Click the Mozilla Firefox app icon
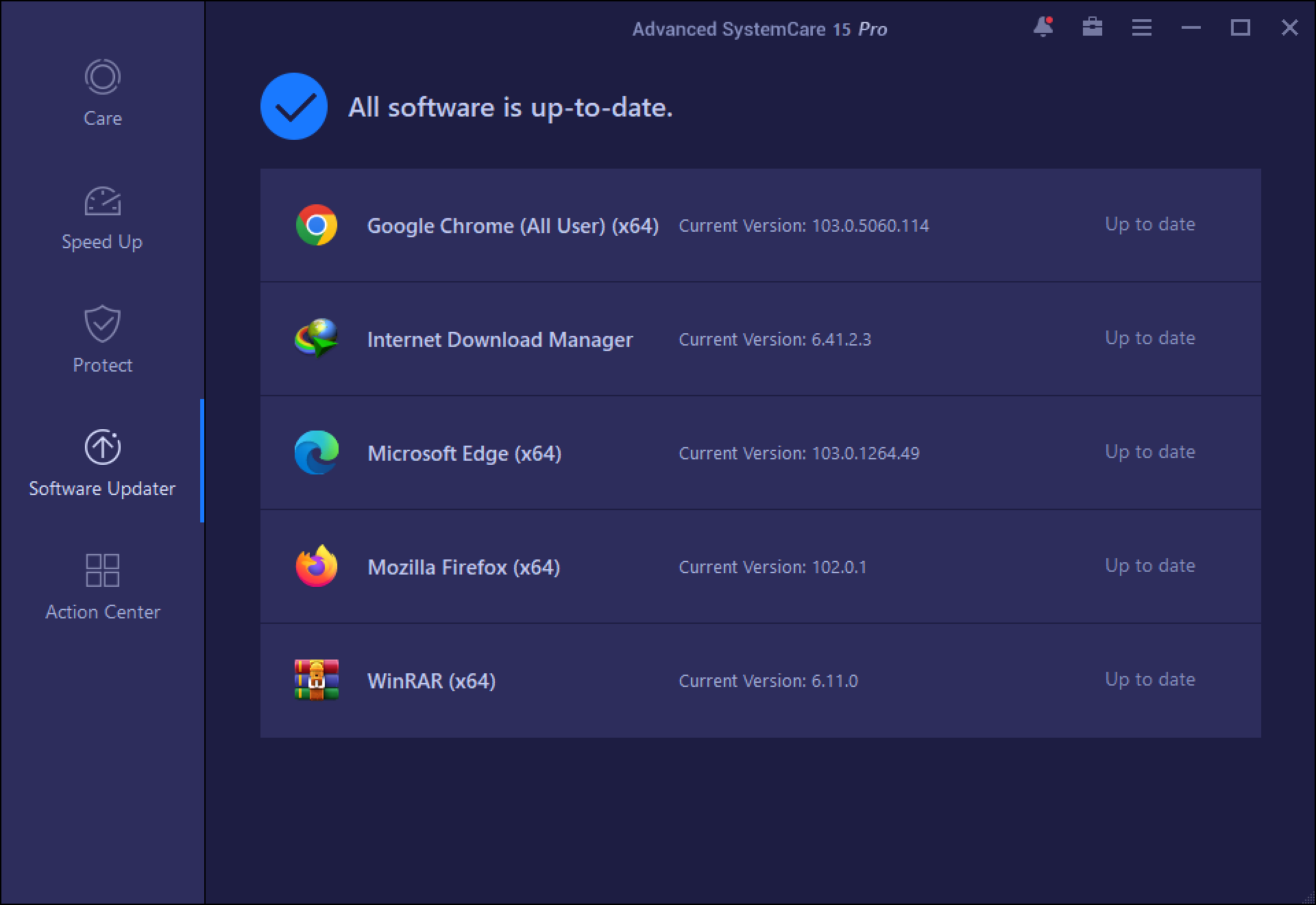 click(317, 566)
